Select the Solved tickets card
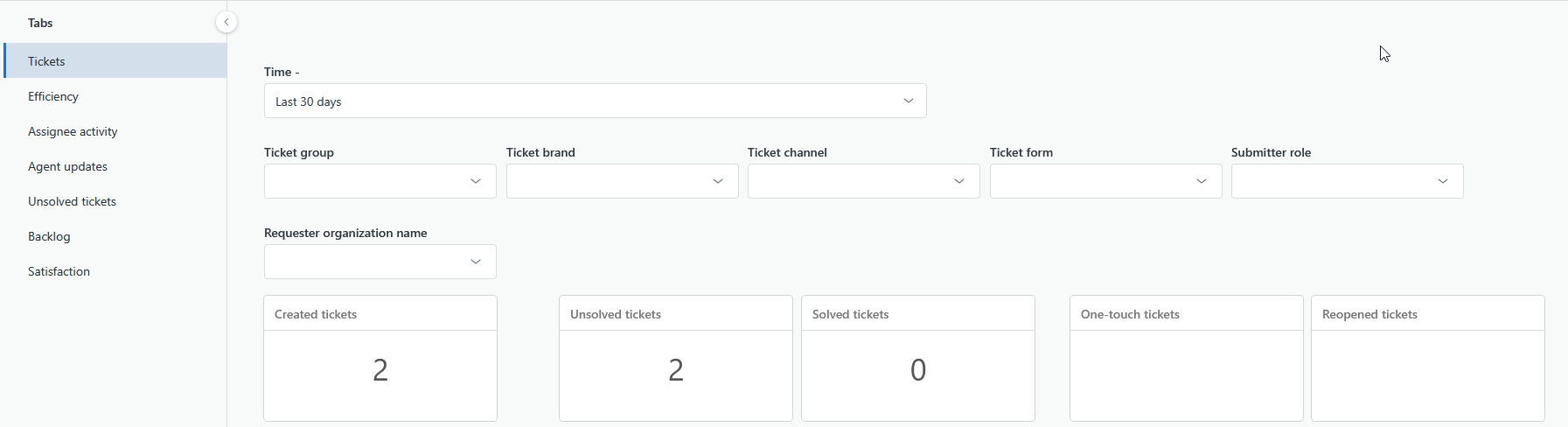Viewport: 1568px width, 427px height. point(918,359)
